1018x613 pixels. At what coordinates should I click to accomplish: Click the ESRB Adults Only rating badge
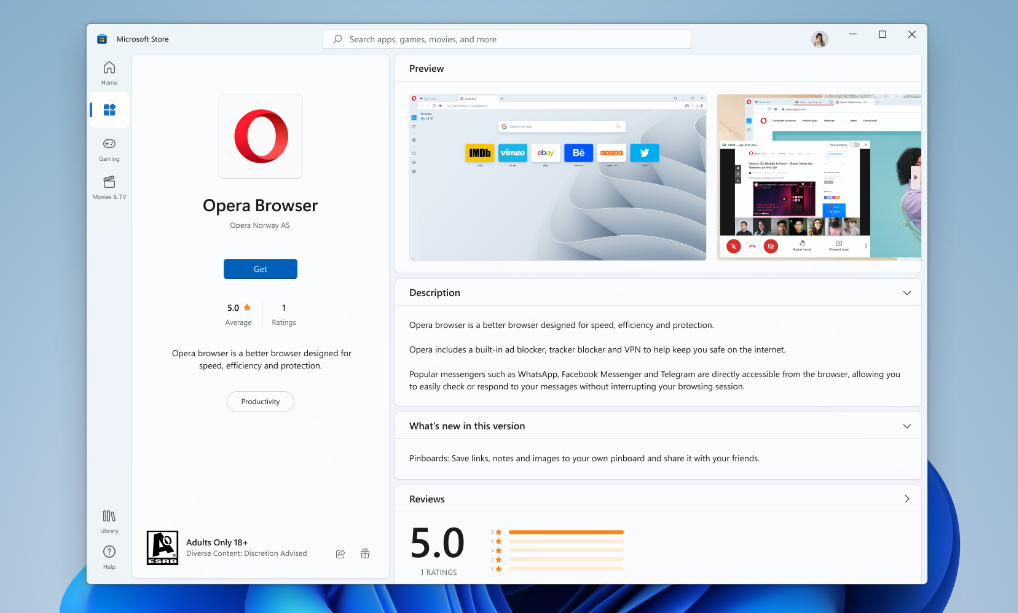click(162, 547)
